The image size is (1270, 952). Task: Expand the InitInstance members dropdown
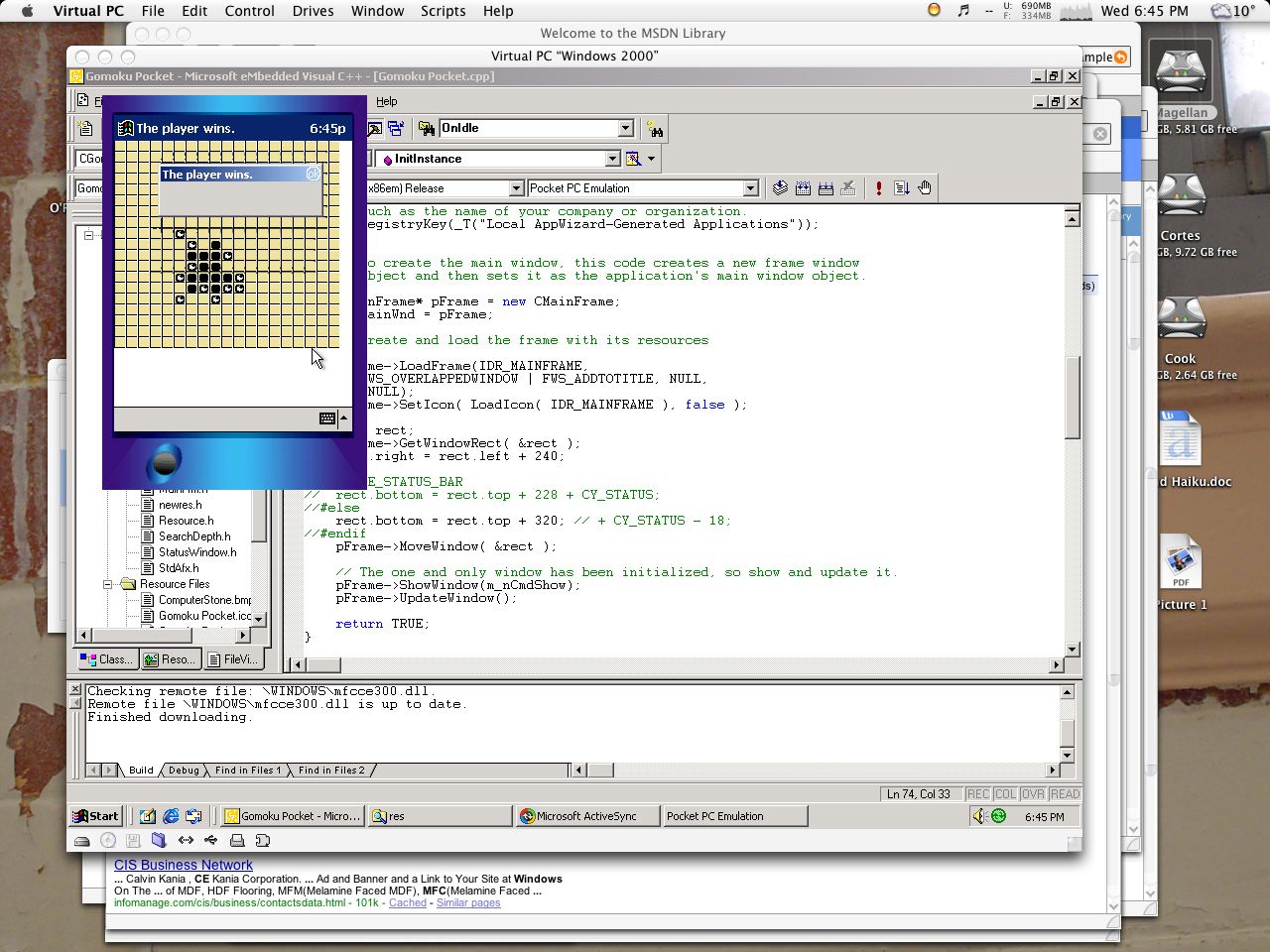612,159
